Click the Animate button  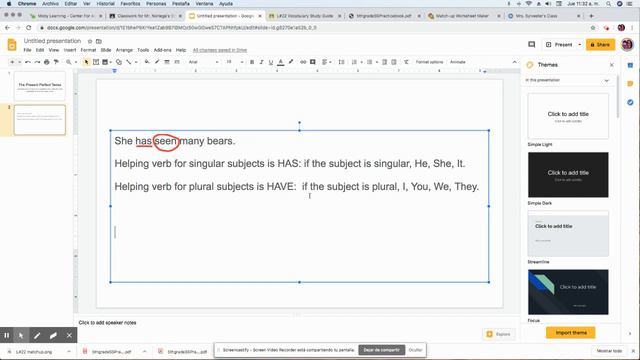coord(458,62)
